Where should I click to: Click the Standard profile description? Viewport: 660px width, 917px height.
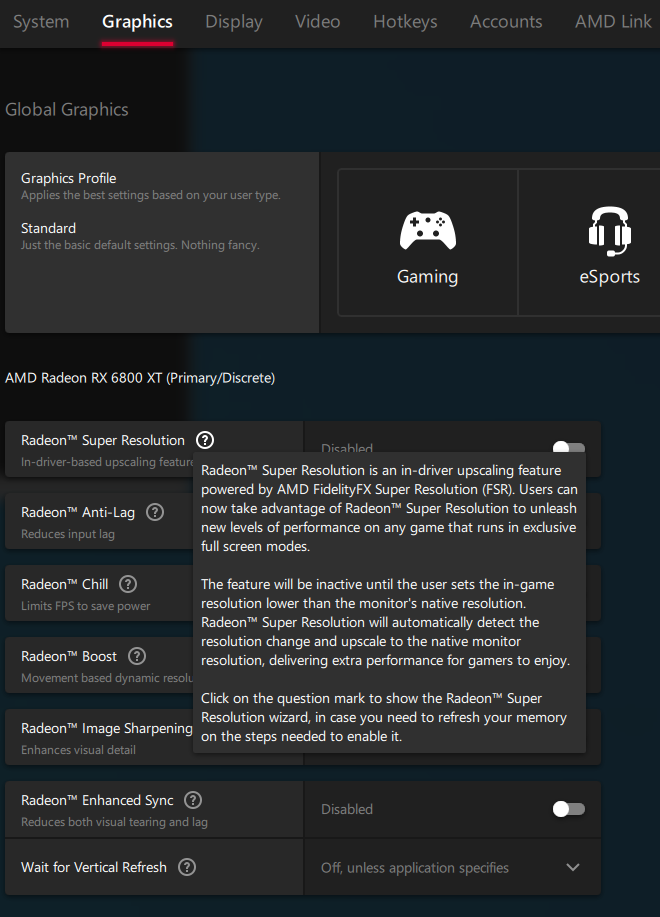(140, 245)
